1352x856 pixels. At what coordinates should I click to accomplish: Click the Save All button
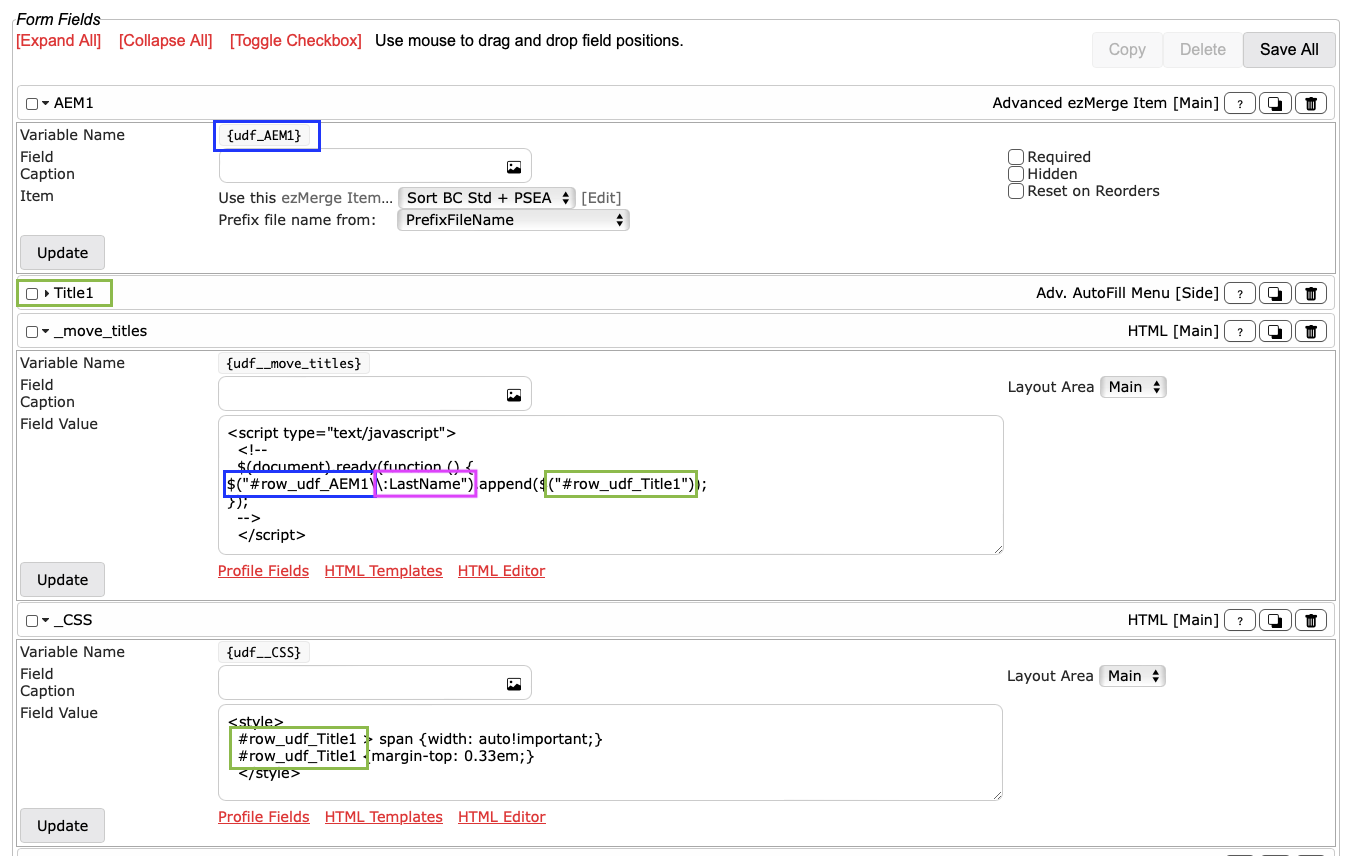pyautogui.click(x=1289, y=50)
